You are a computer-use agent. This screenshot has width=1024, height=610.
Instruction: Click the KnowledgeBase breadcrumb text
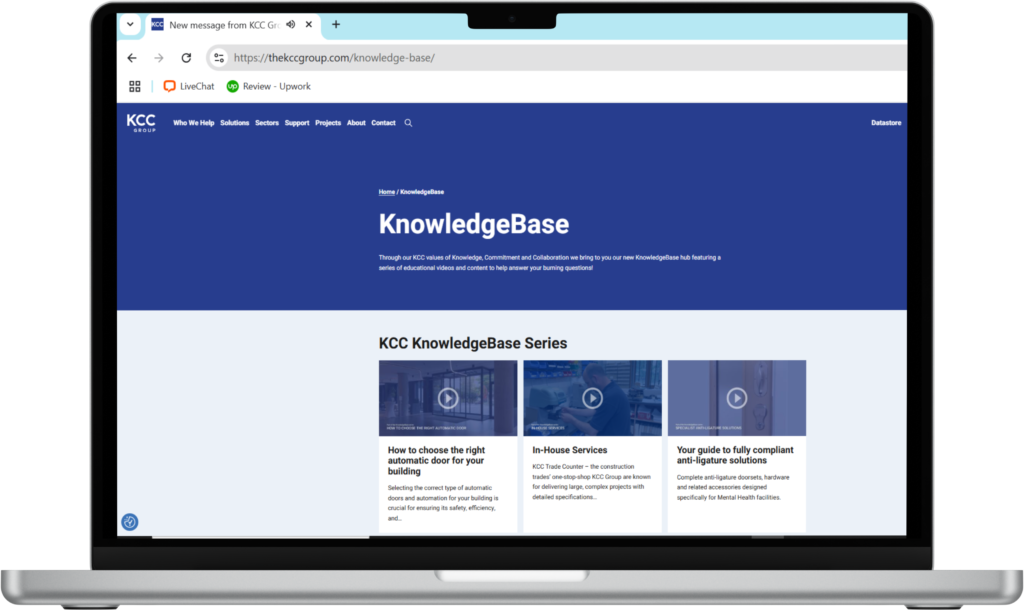point(422,192)
